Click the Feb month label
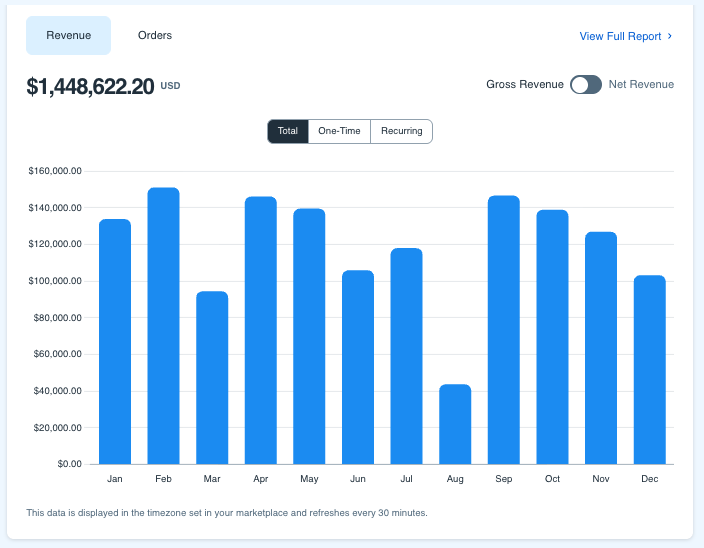 click(163, 479)
